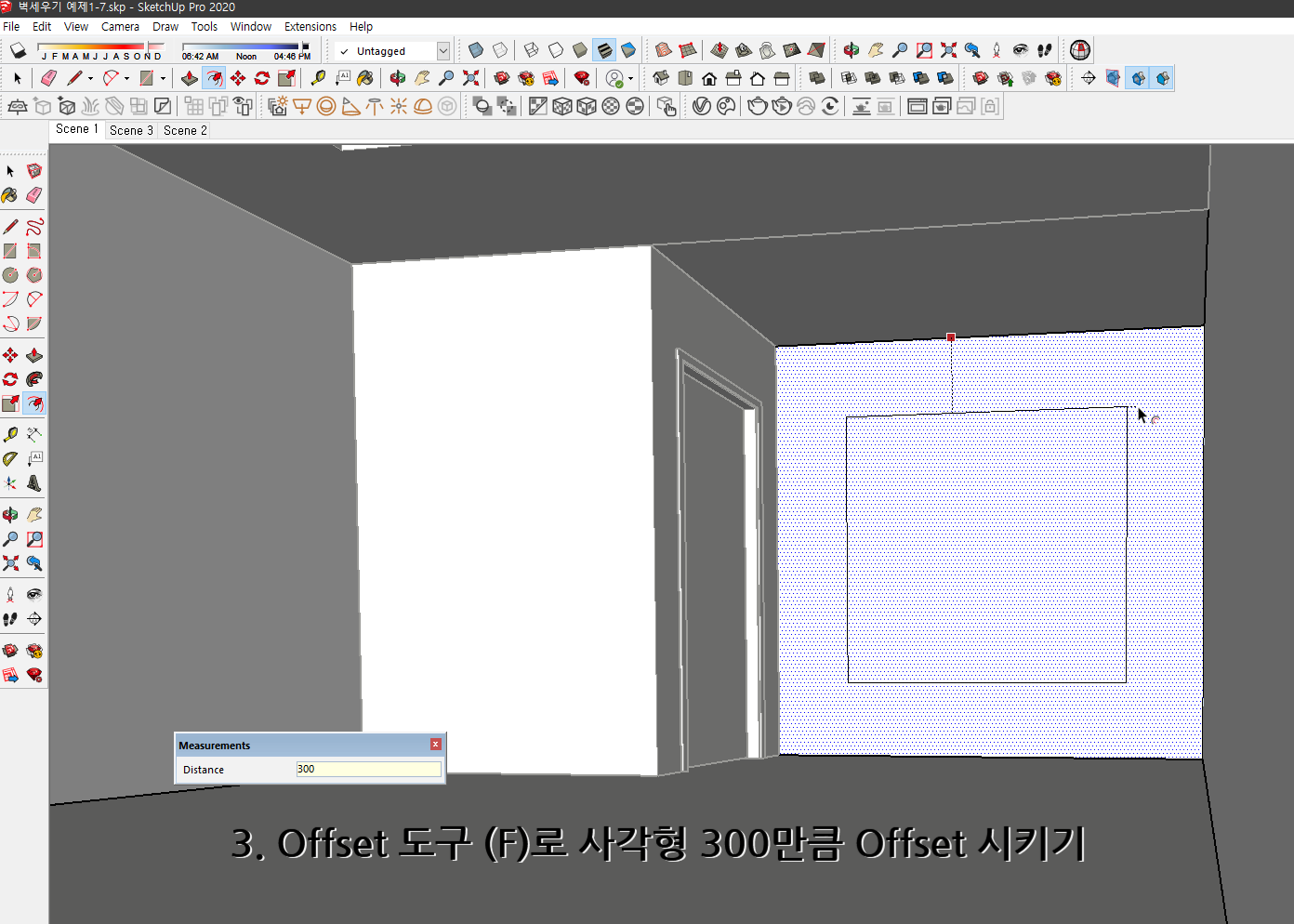Activate the Walk tool
This screenshot has height=924, width=1294.
11,619
